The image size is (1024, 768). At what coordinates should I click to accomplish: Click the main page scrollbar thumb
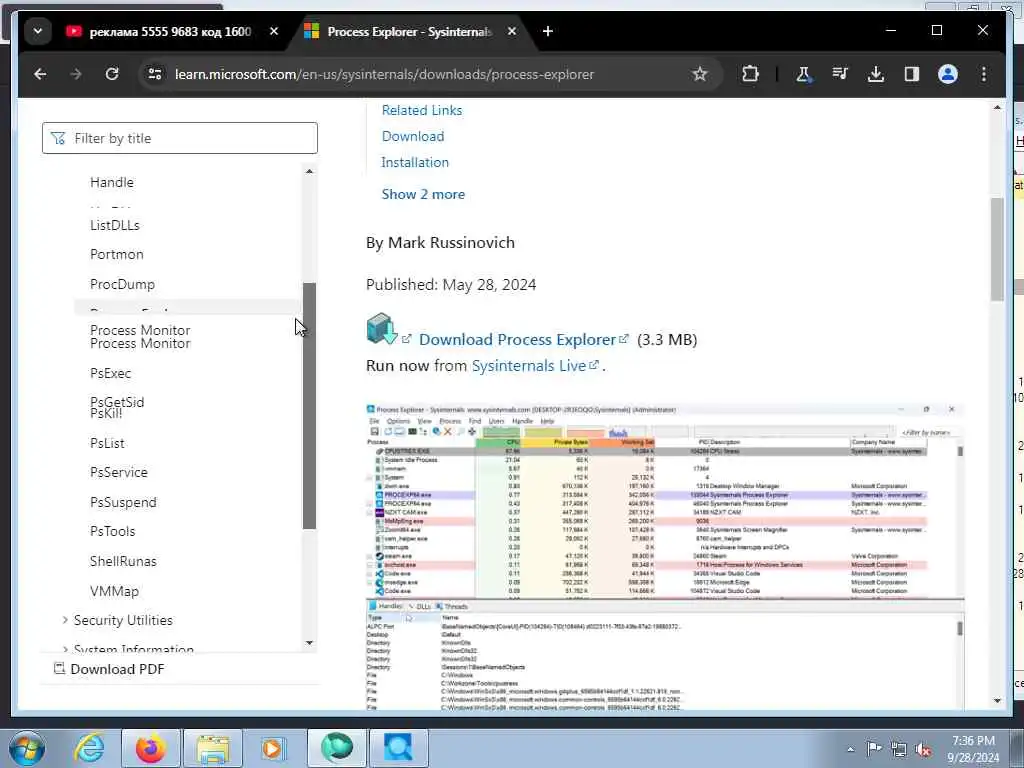997,249
